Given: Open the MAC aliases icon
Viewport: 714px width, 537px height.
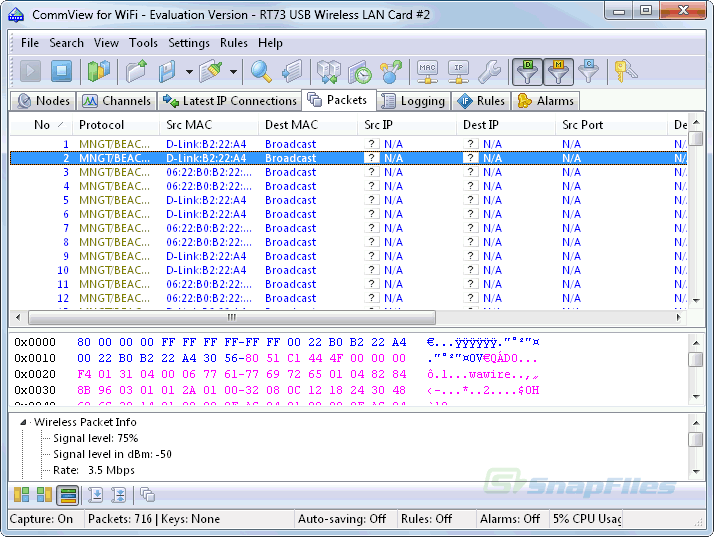Looking at the screenshot, I should pyautogui.click(x=427, y=71).
